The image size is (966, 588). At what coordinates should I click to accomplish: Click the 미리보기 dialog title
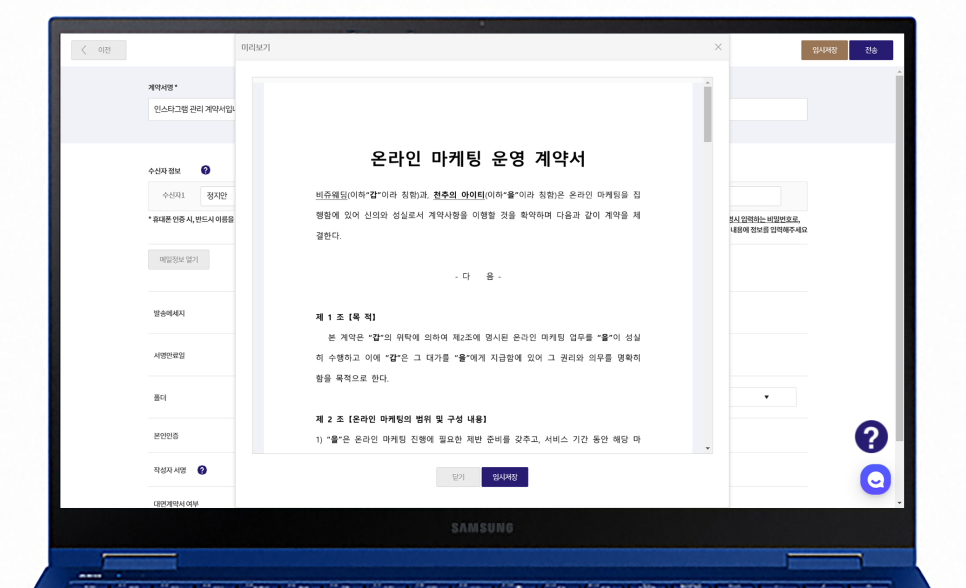(256, 47)
